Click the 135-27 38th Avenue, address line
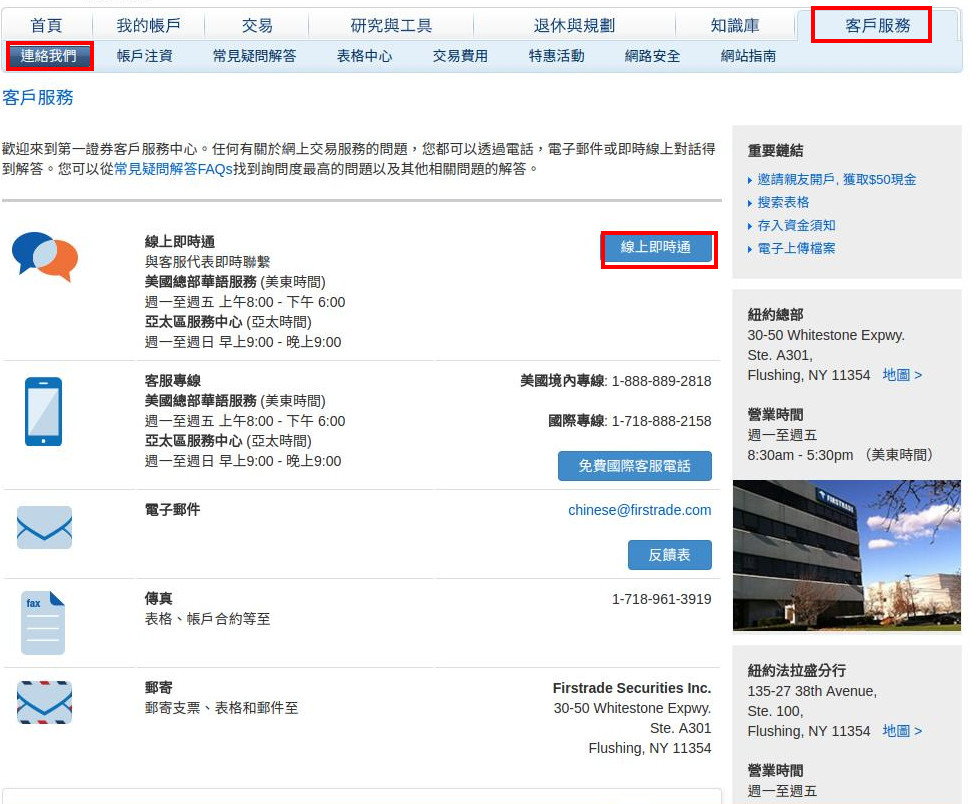This screenshot has height=804, width=978. pyautogui.click(x=812, y=691)
